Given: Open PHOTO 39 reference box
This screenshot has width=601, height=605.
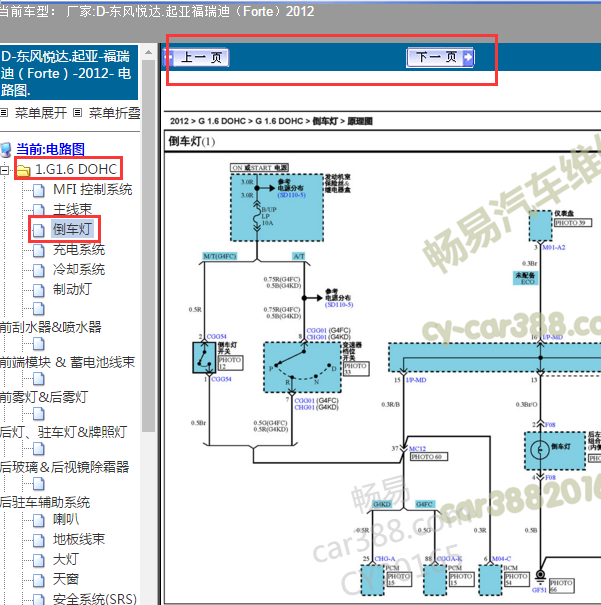Looking at the screenshot, I should [x=573, y=223].
